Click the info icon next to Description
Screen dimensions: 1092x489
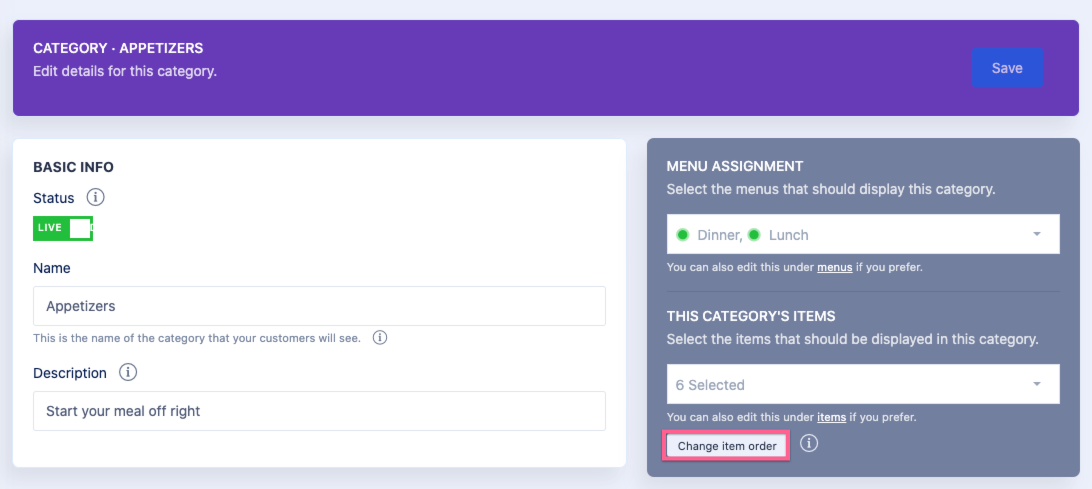[x=128, y=372]
